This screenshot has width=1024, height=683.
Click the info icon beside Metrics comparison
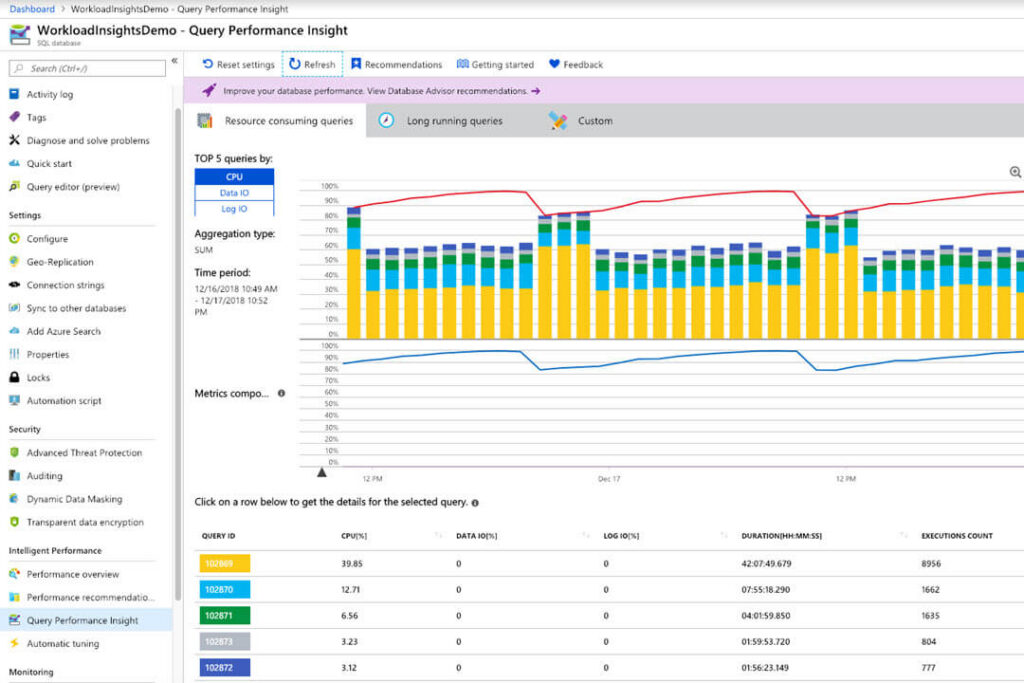281,393
